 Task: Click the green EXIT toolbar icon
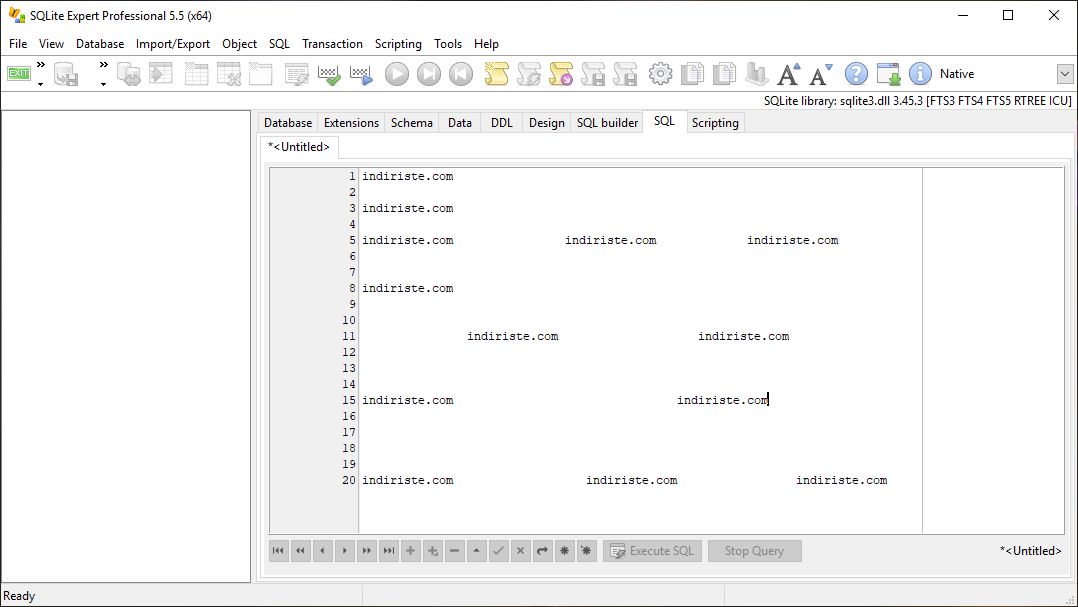(x=19, y=74)
